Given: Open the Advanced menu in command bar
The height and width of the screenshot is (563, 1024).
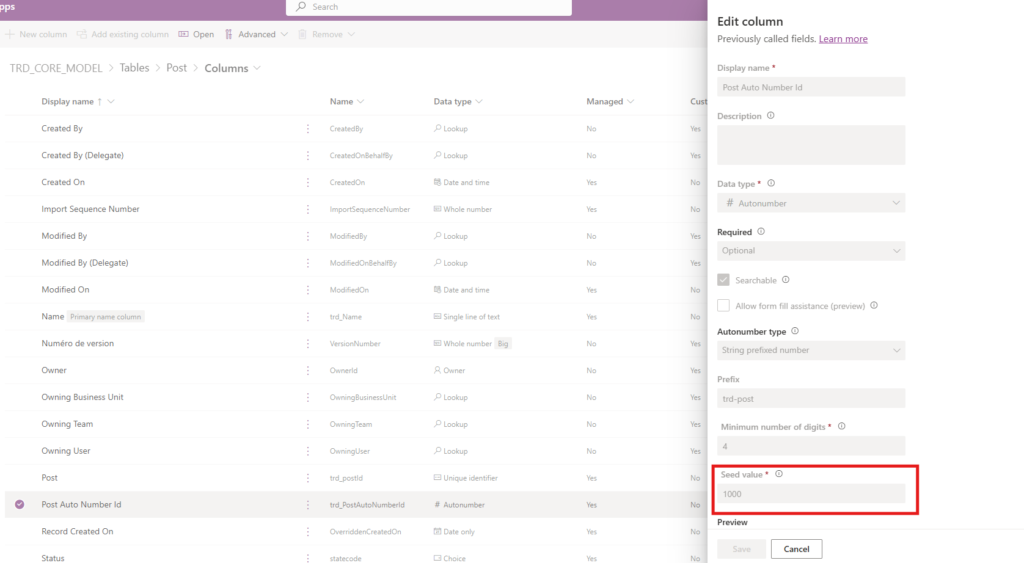Looking at the screenshot, I should coord(256,34).
